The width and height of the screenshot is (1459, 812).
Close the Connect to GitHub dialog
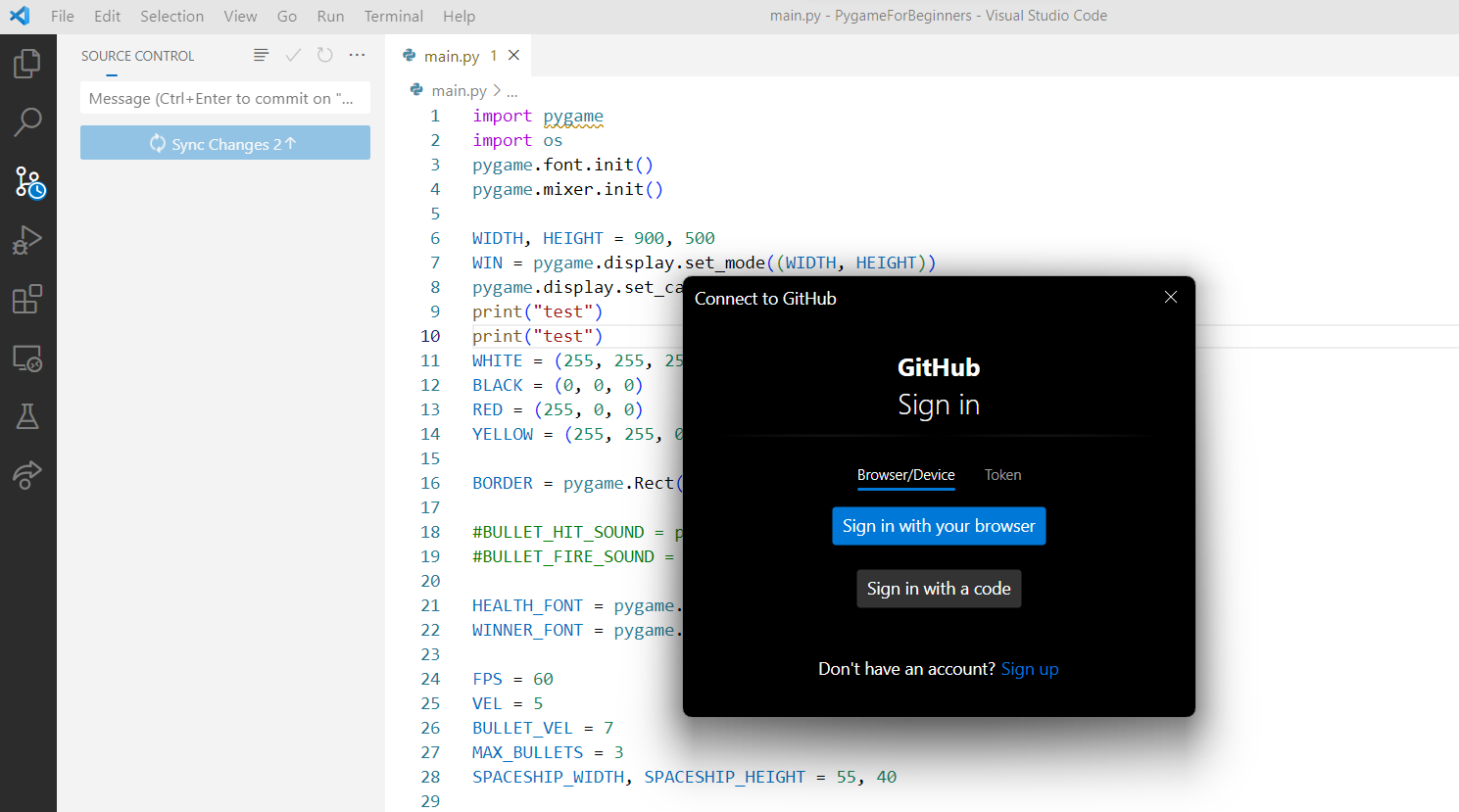click(x=1171, y=297)
